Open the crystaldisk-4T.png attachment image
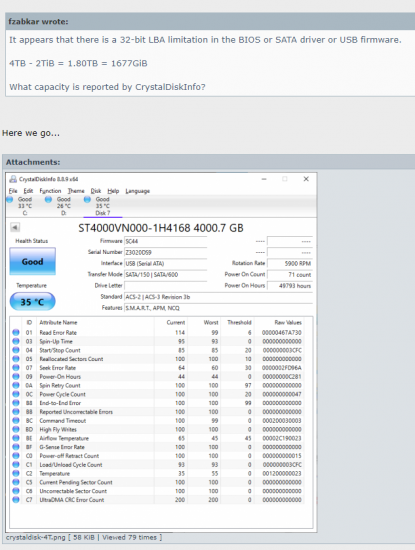 click(x=161, y=352)
